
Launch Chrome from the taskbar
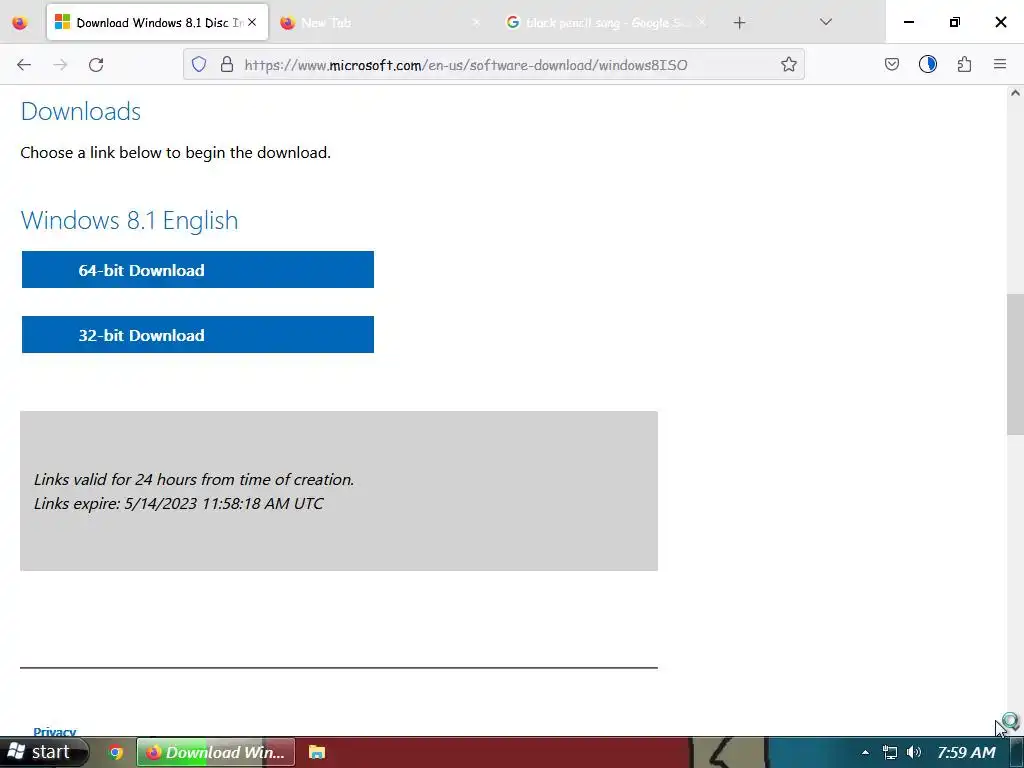pos(116,752)
